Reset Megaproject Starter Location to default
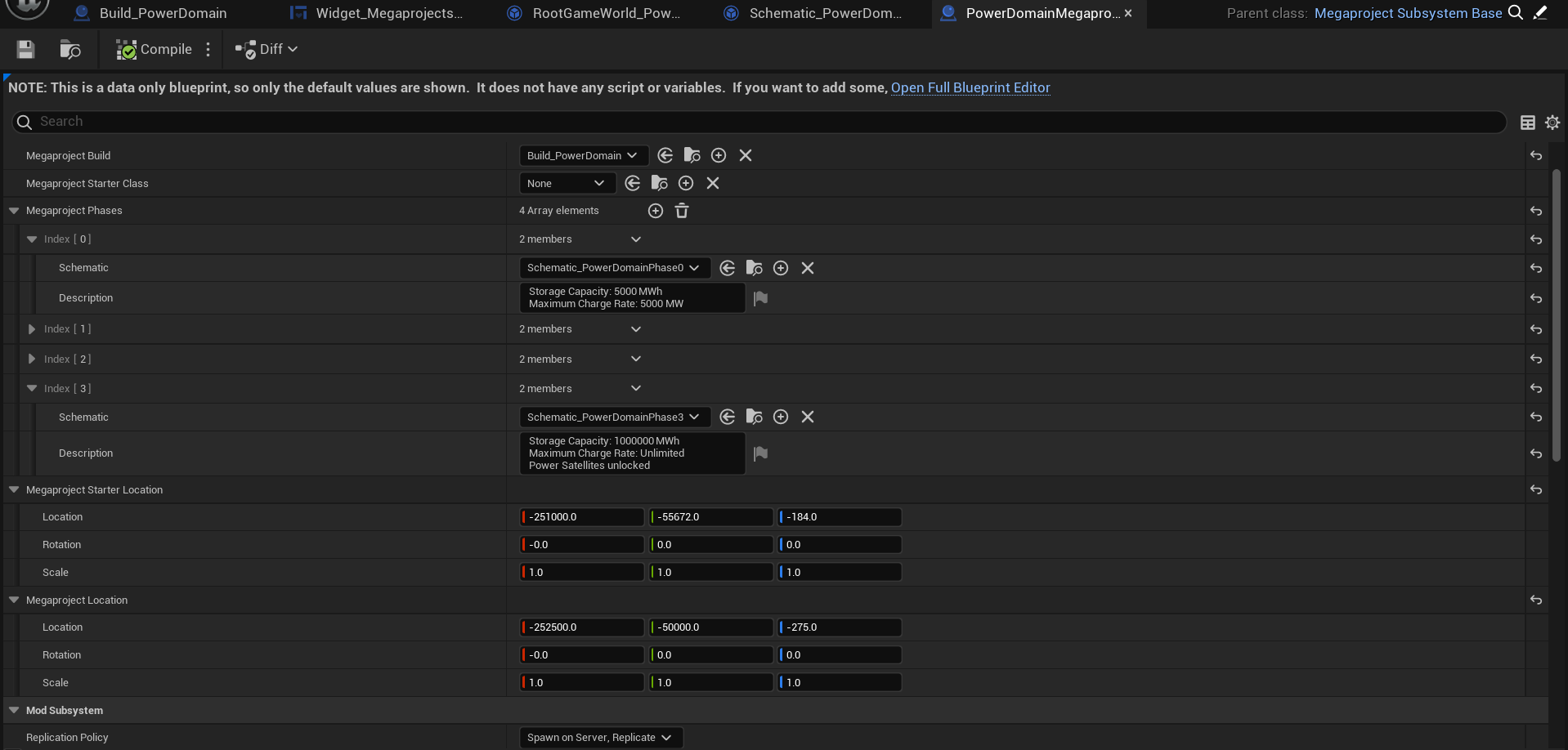This screenshot has height=750, width=1568. [1536, 490]
